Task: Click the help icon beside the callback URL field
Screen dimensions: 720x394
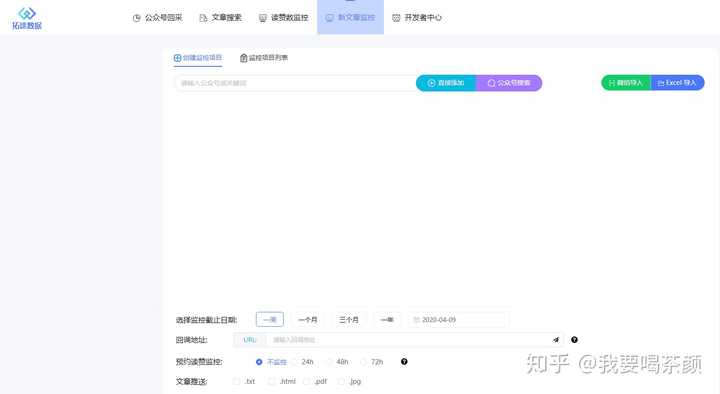Action: tap(574, 340)
